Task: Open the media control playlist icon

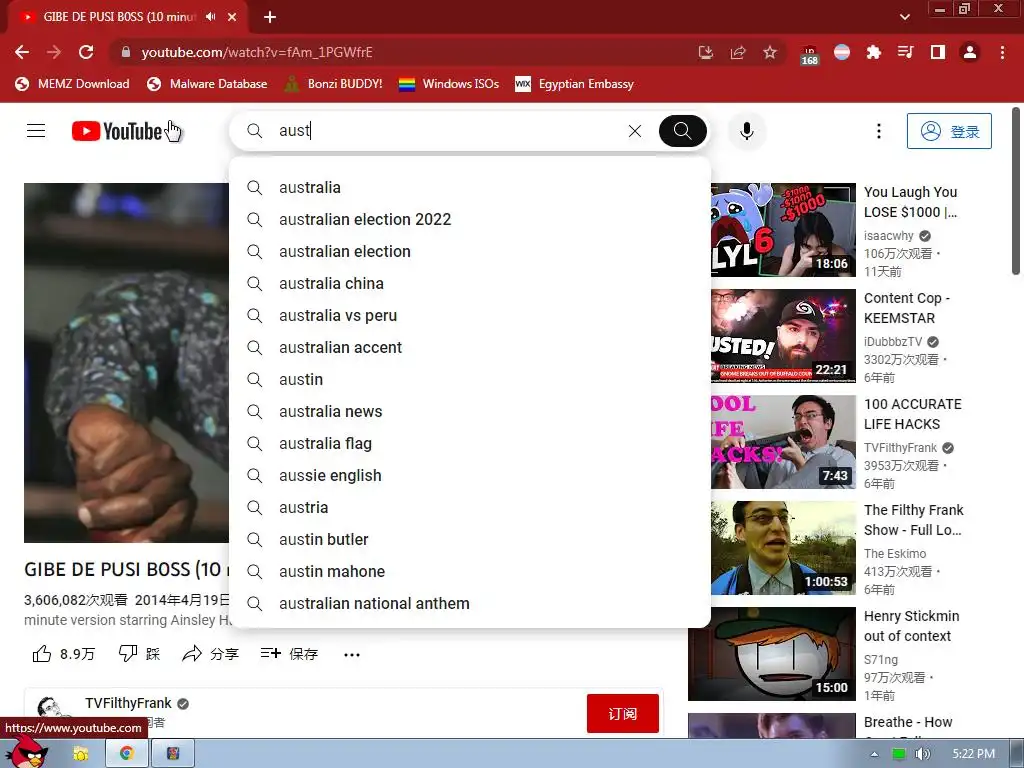Action: [x=905, y=52]
